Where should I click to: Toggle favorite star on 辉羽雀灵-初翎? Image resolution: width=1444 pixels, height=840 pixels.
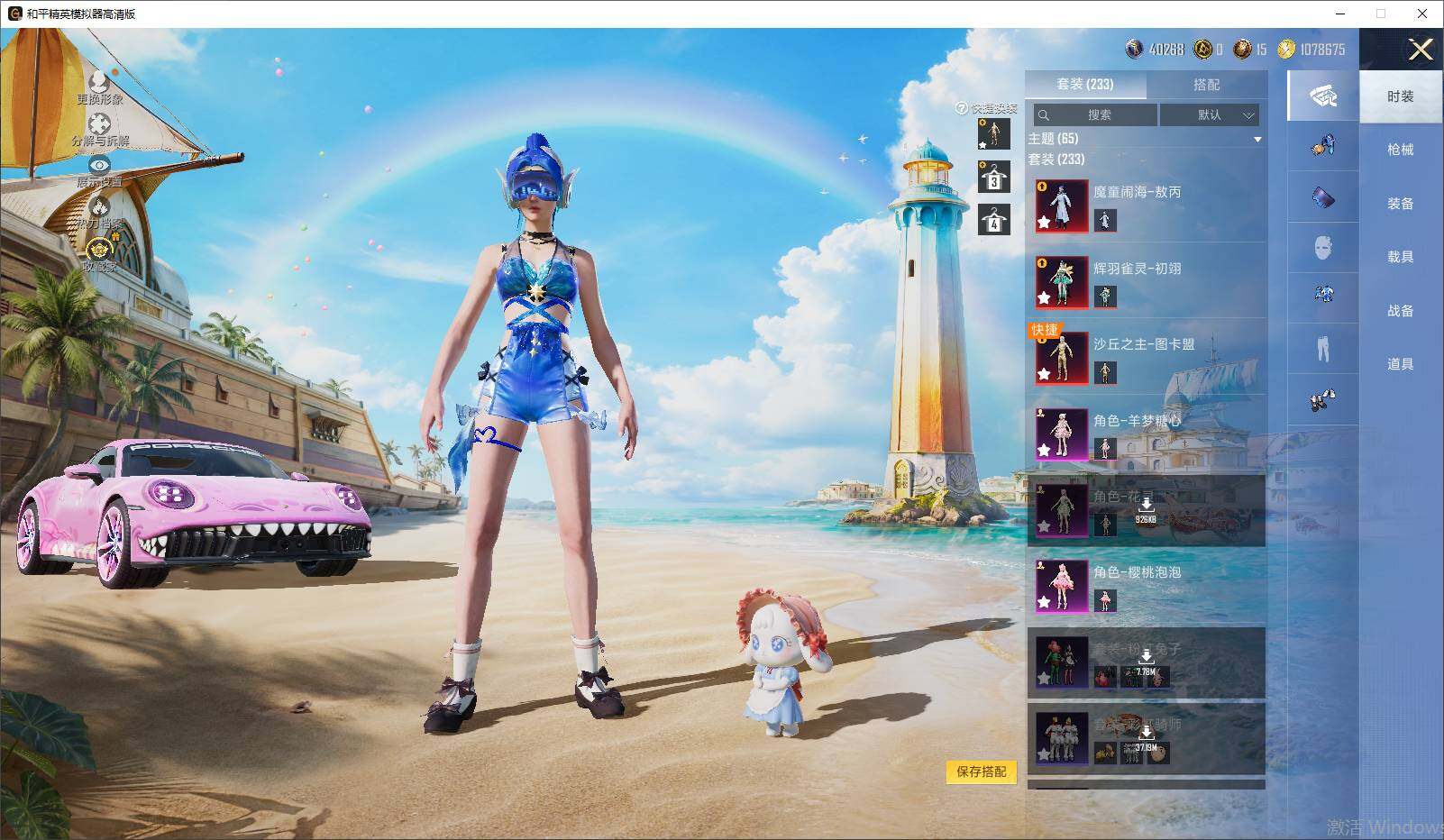pyautogui.click(x=1044, y=297)
